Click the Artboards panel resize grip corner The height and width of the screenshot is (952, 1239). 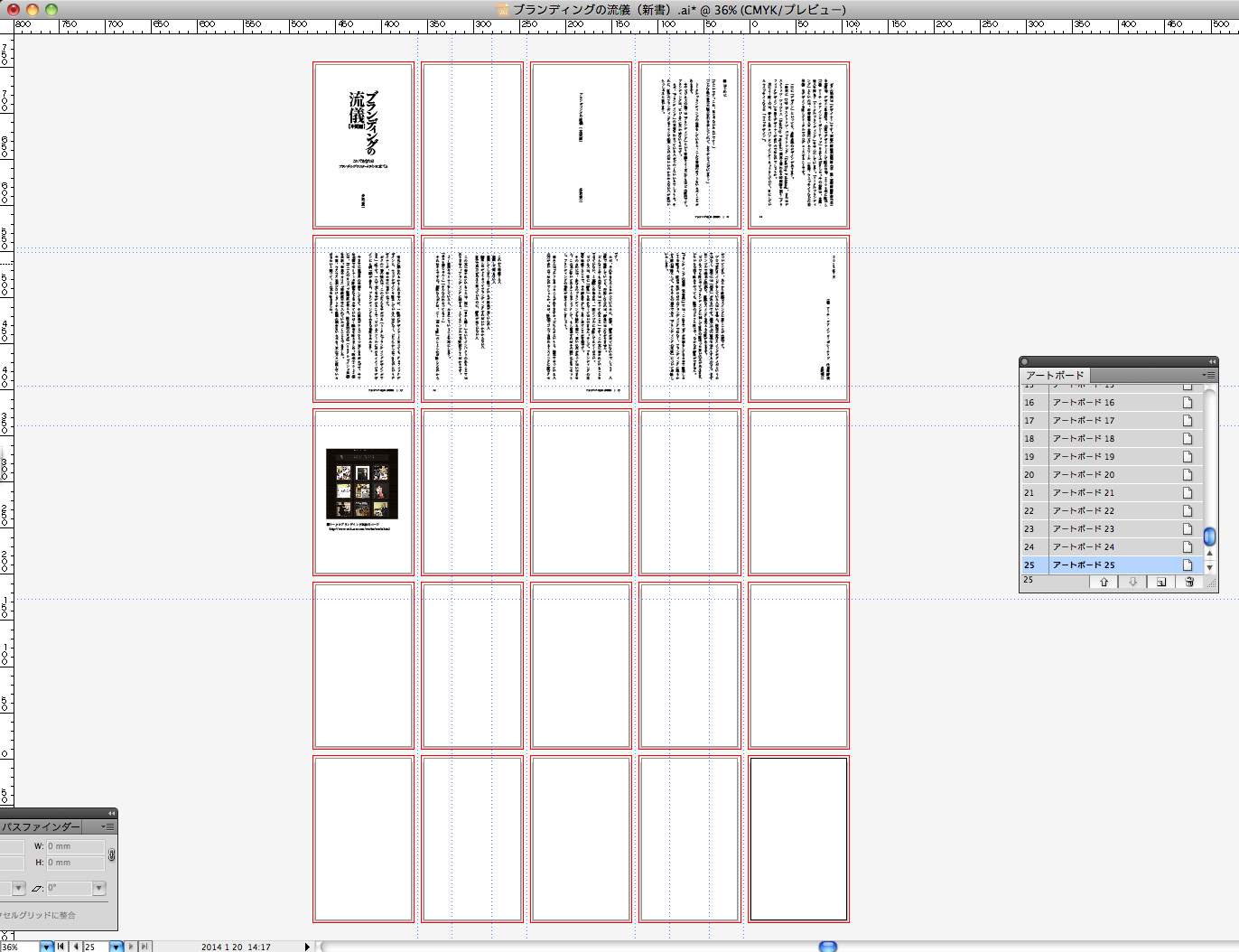coord(1211,583)
